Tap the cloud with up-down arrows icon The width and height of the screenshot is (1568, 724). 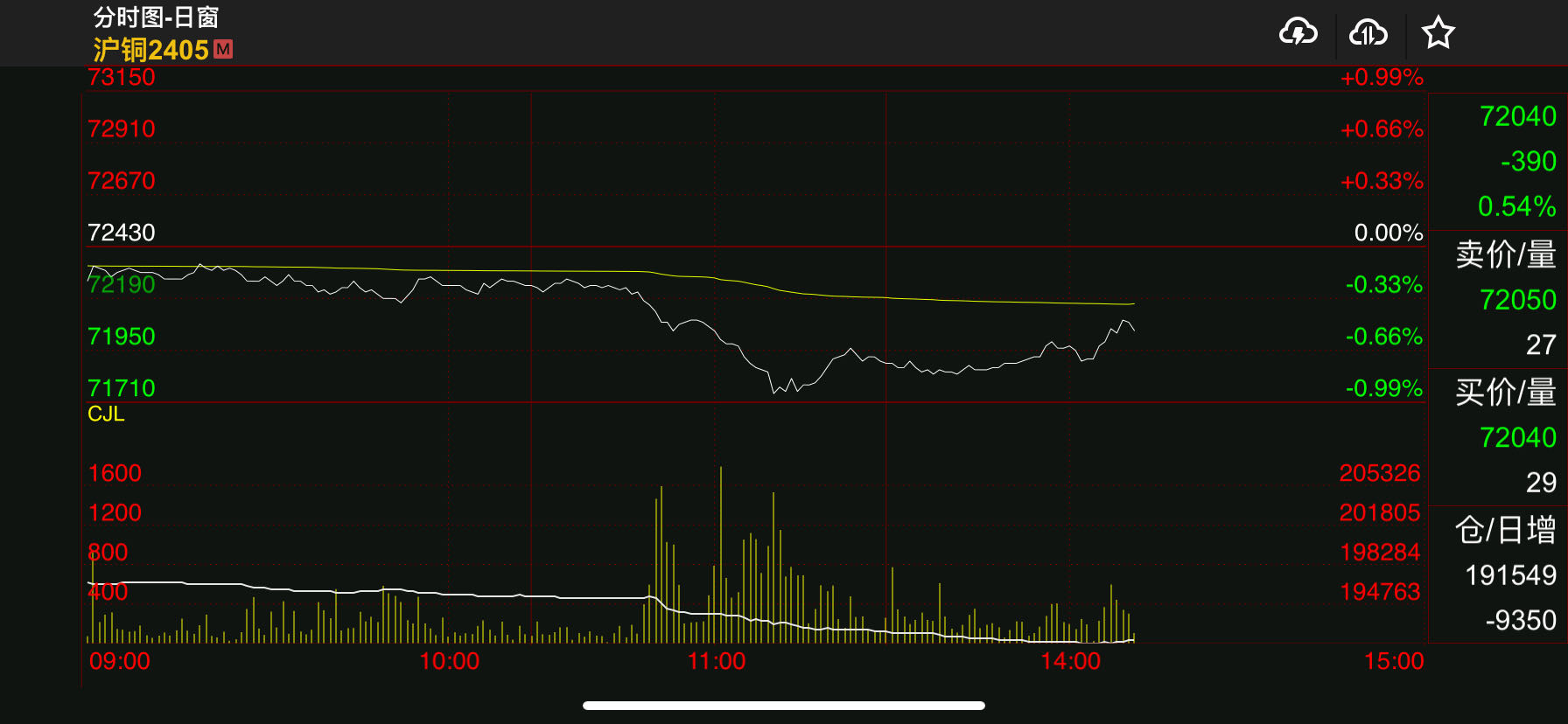1368,33
